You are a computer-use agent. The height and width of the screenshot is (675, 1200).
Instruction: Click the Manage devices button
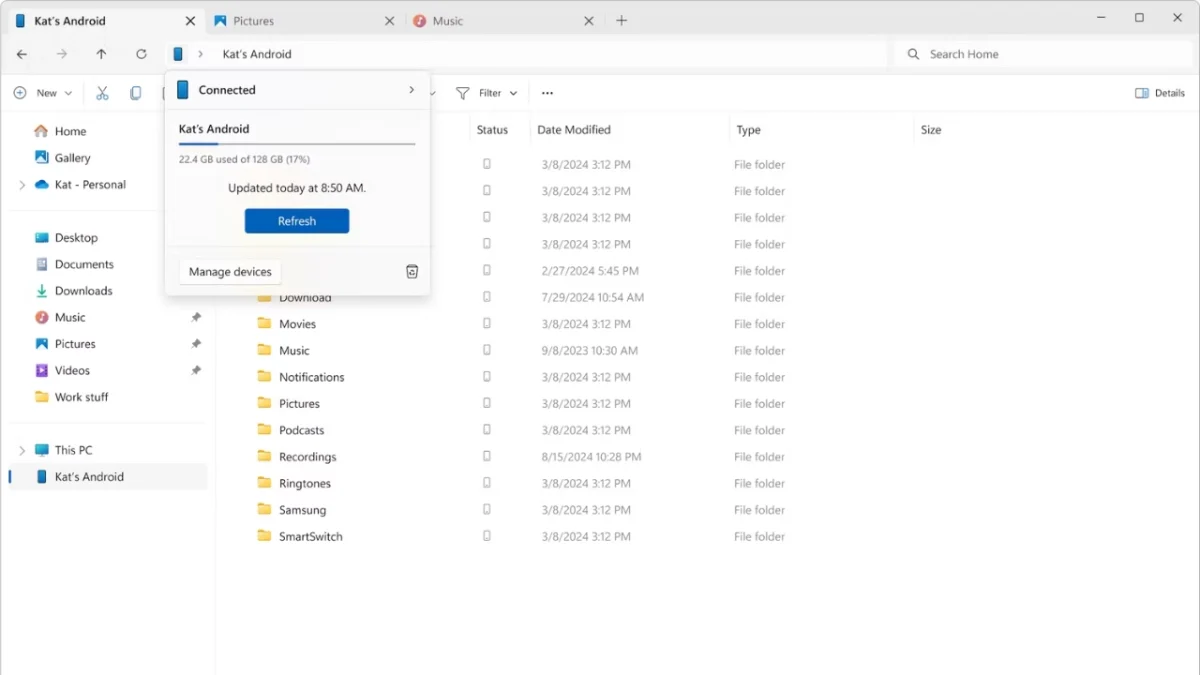click(x=230, y=272)
